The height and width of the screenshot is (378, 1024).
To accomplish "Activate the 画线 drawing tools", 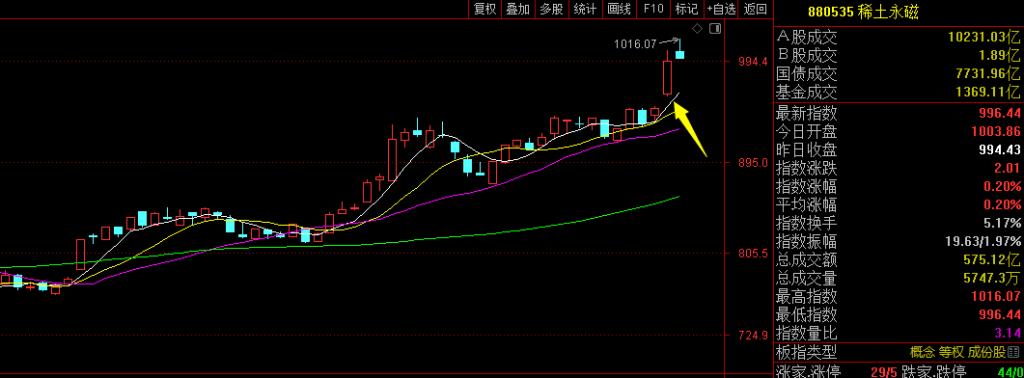I will [618, 8].
